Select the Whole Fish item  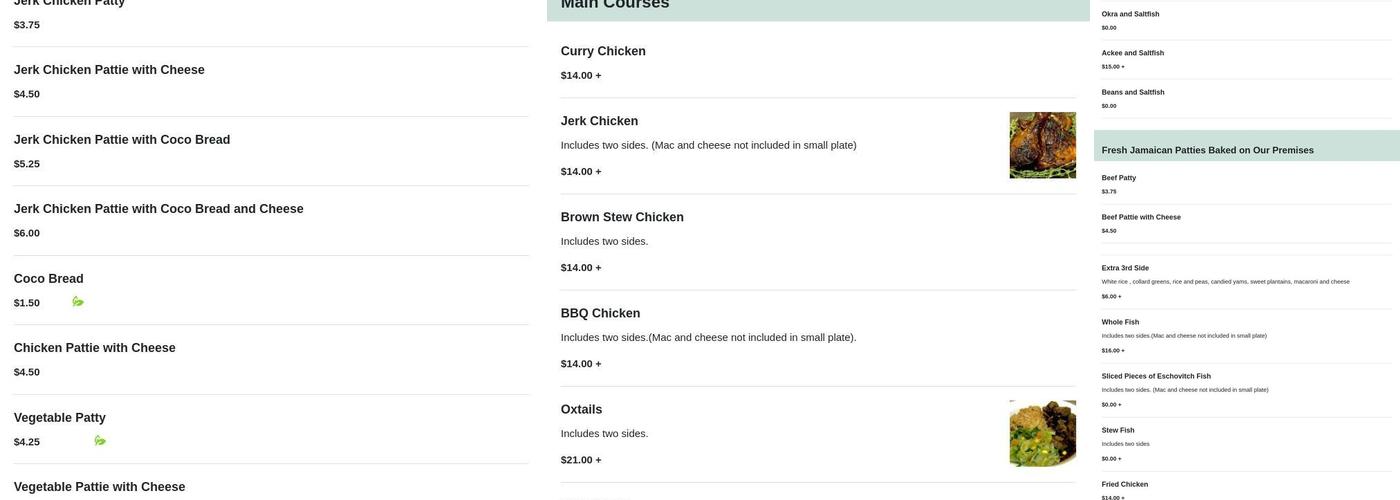click(x=1120, y=322)
